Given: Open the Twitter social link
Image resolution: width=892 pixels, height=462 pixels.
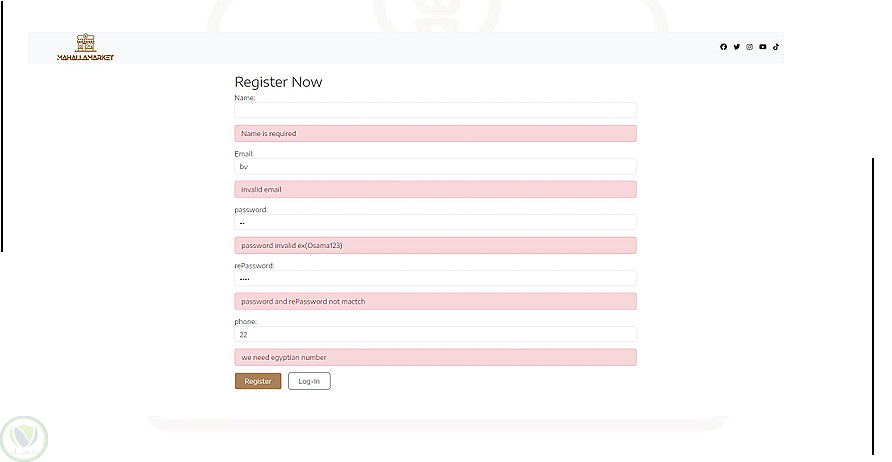Looking at the screenshot, I should coord(737,47).
